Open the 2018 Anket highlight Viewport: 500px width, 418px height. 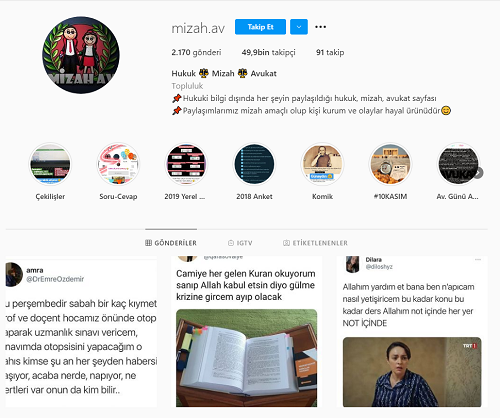point(254,164)
